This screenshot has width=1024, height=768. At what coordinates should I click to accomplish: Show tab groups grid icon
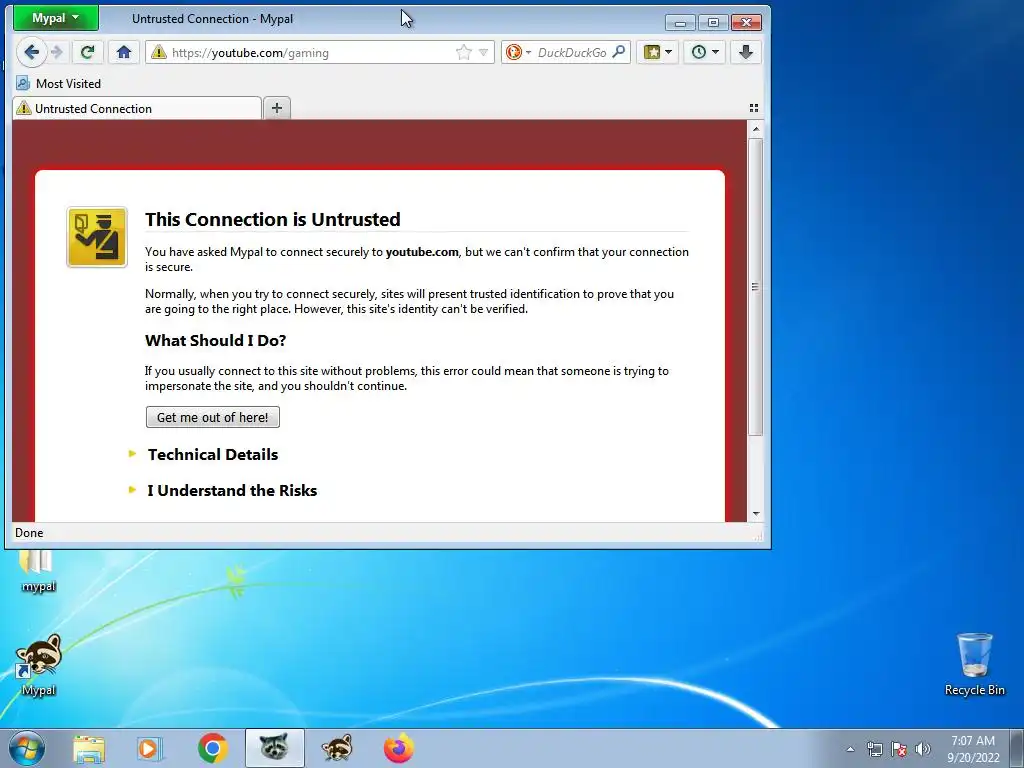(754, 108)
